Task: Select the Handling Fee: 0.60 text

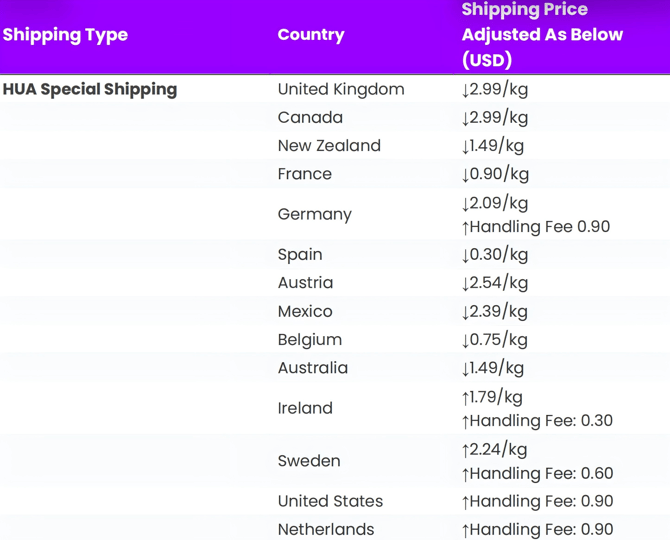Action: pyautogui.click(x=537, y=474)
